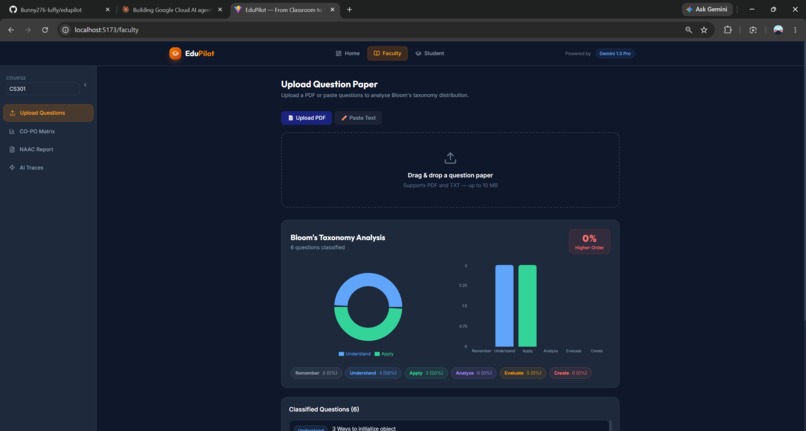Open the browser profile avatar
The width and height of the screenshot is (806, 431).
click(x=778, y=30)
